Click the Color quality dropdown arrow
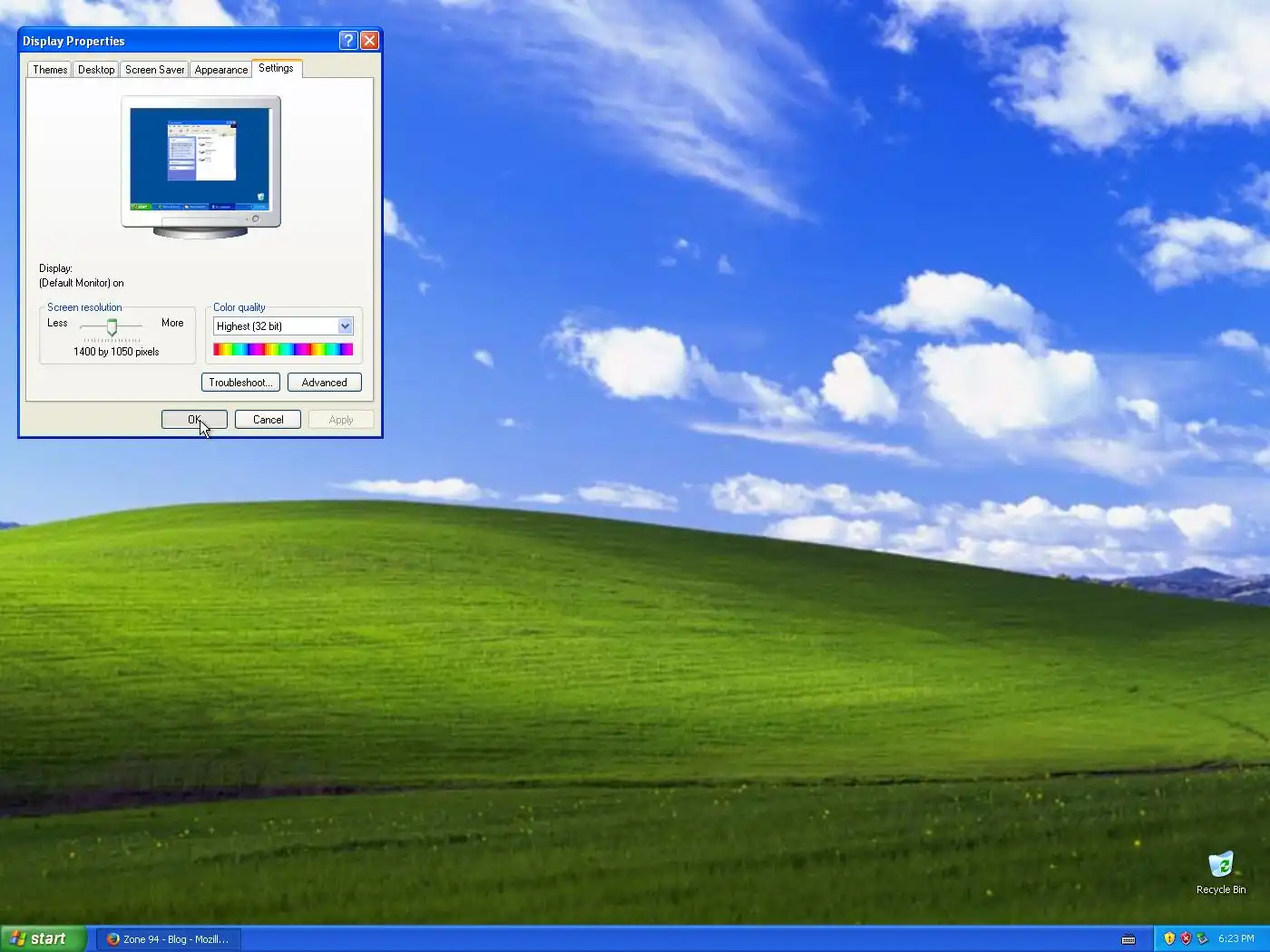Image resolution: width=1270 pixels, height=952 pixels. click(345, 326)
